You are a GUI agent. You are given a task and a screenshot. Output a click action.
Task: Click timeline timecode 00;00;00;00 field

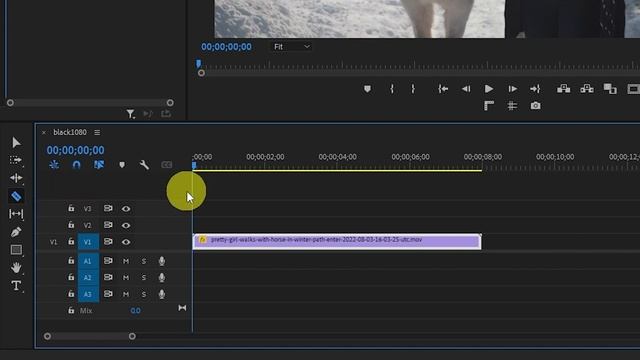(x=76, y=150)
